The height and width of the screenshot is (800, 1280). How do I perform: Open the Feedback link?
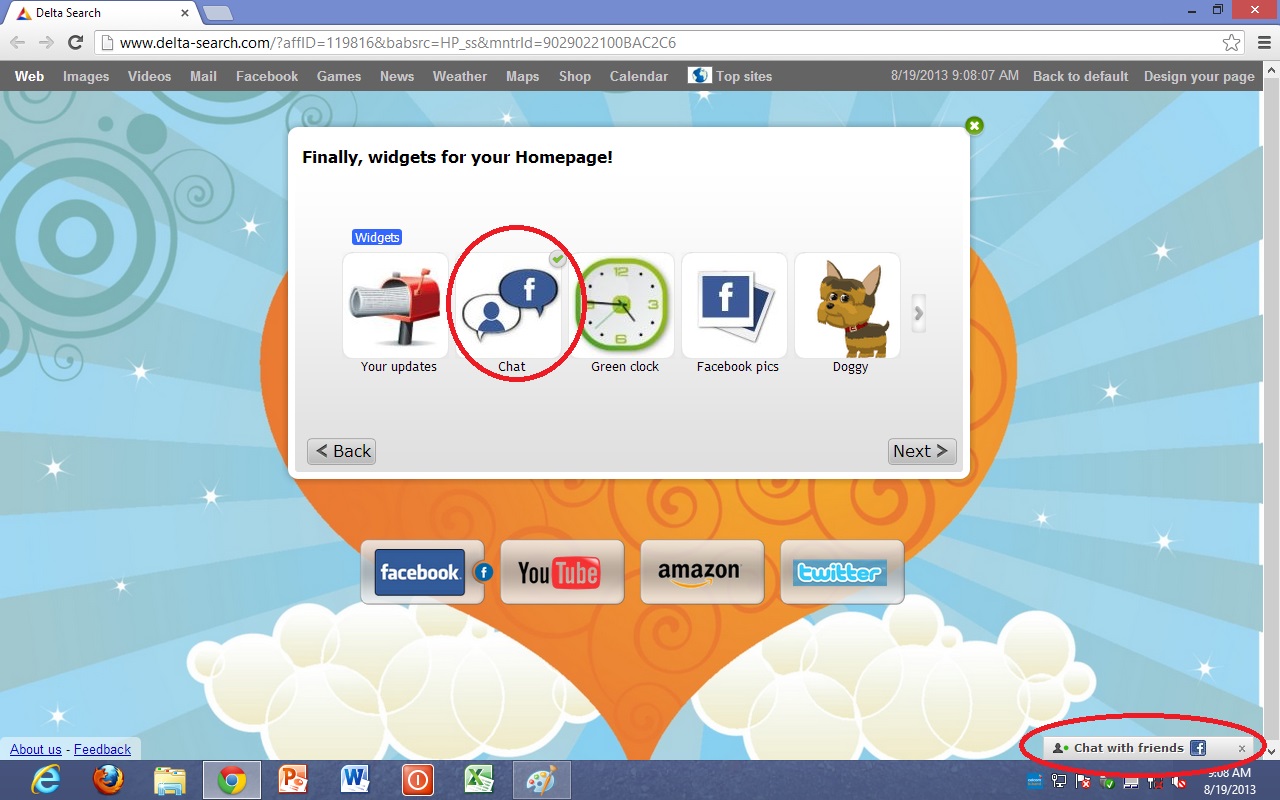[x=102, y=749]
